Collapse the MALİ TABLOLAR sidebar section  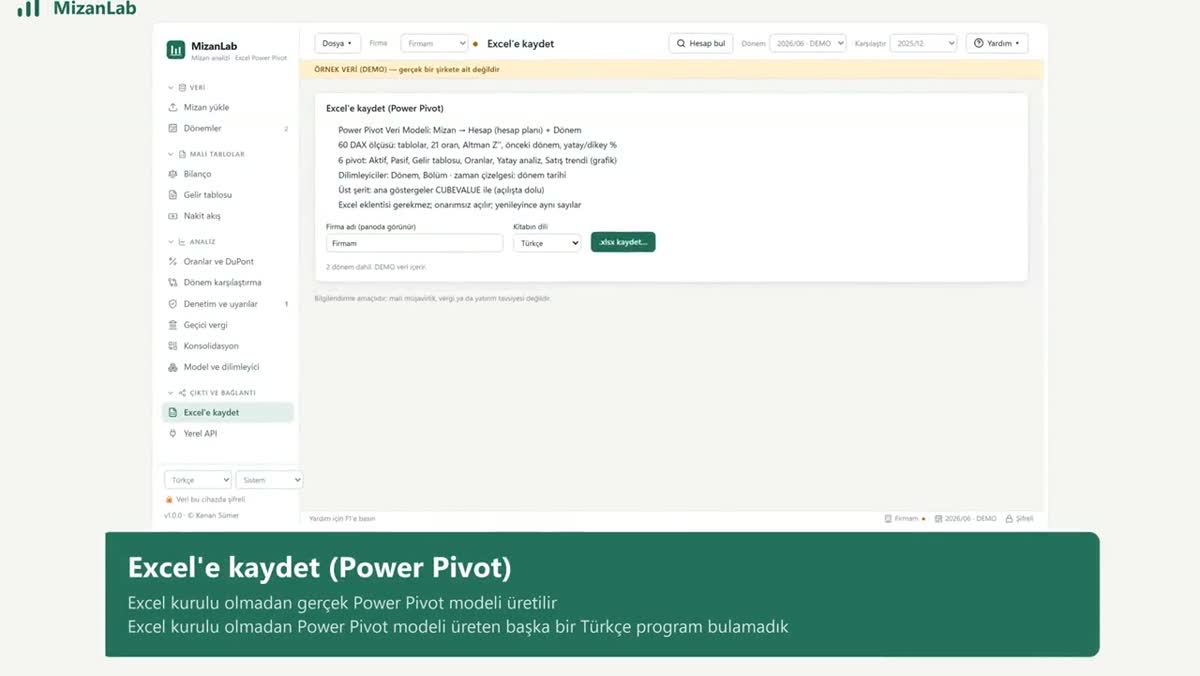tap(171, 155)
